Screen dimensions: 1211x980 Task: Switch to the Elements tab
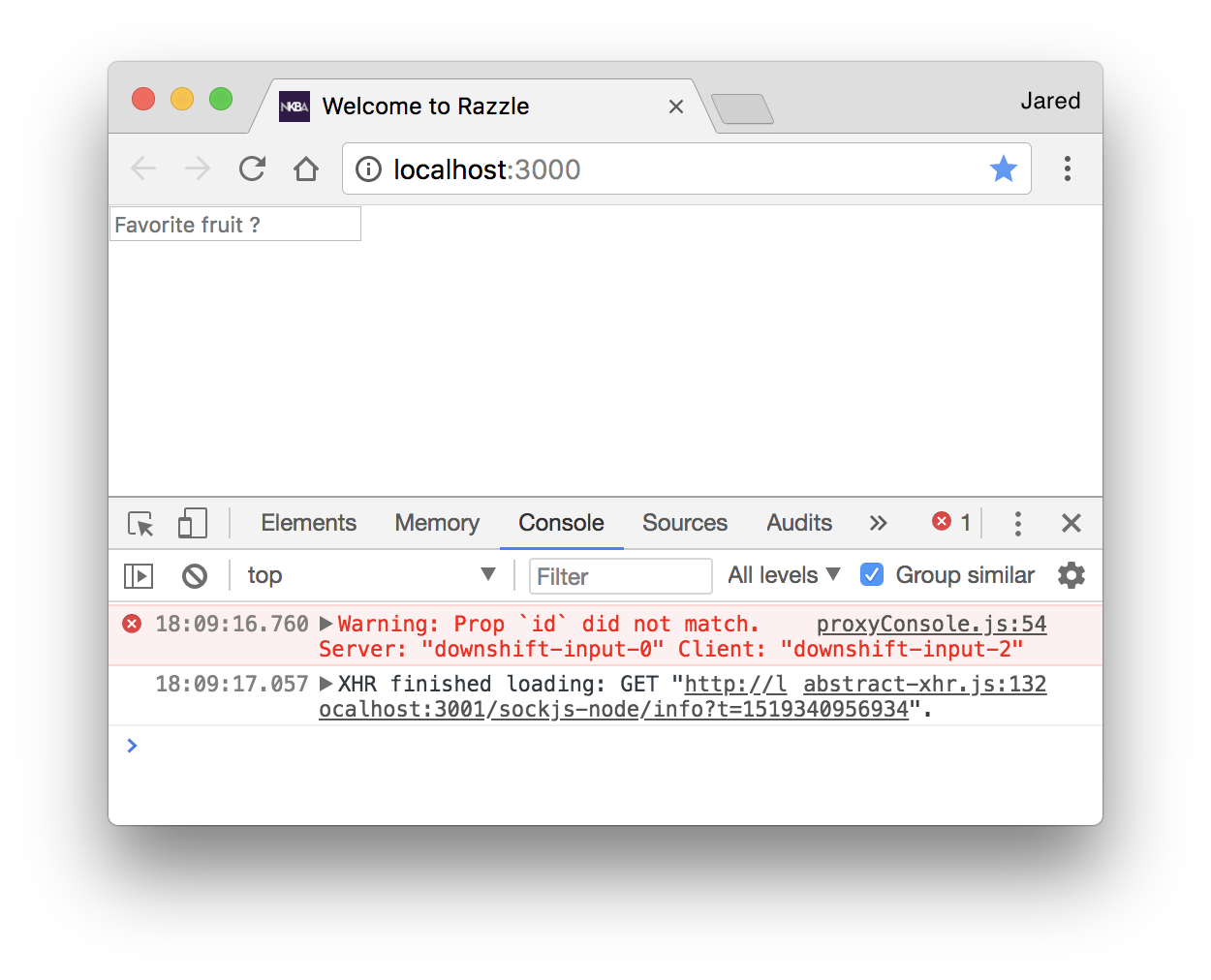pos(308,523)
